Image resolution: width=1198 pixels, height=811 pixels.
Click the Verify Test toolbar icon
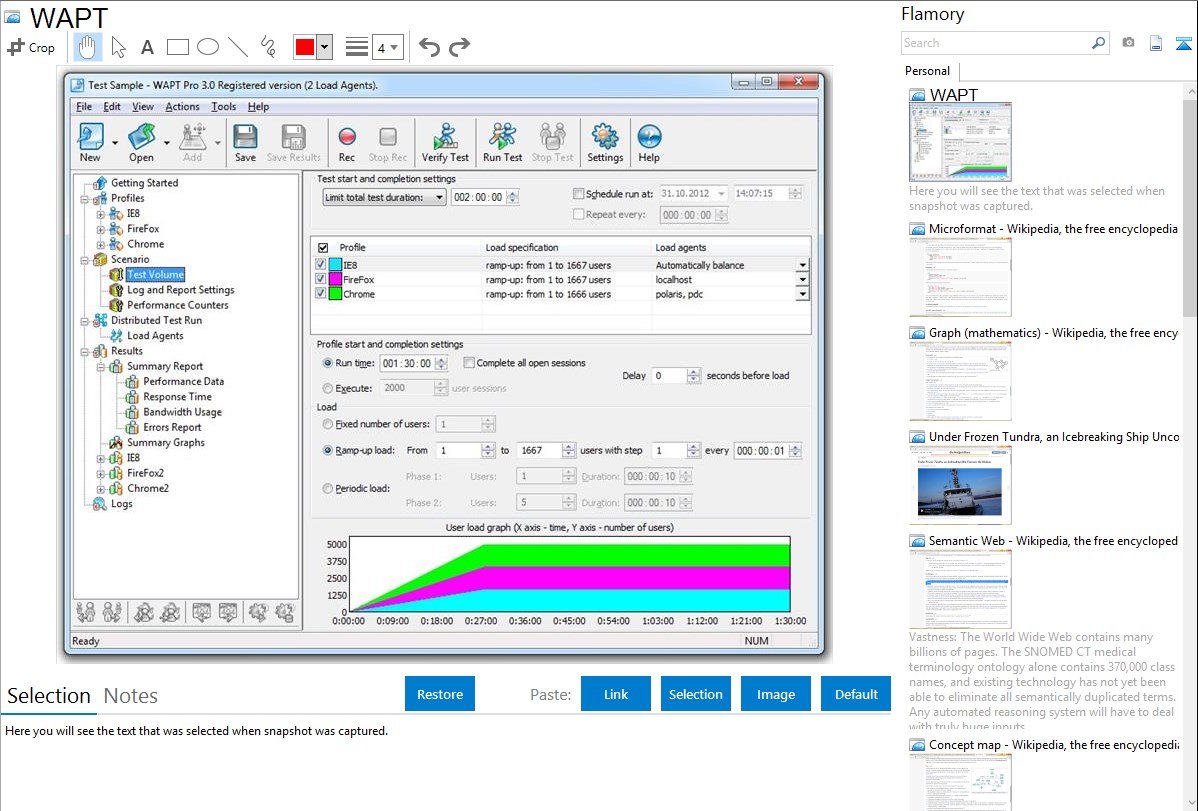click(445, 143)
